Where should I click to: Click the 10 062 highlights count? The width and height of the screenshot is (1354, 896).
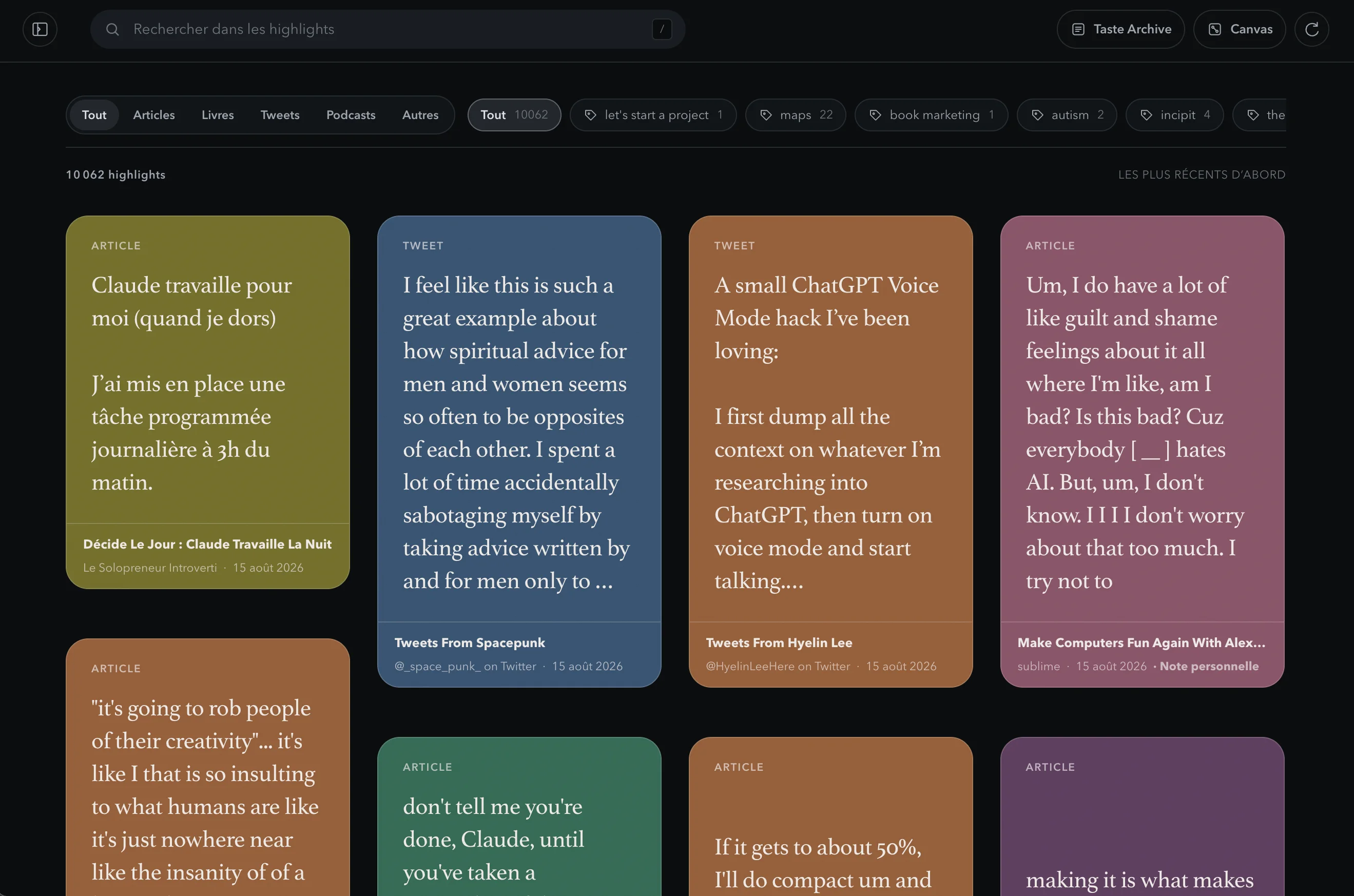click(x=115, y=175)
